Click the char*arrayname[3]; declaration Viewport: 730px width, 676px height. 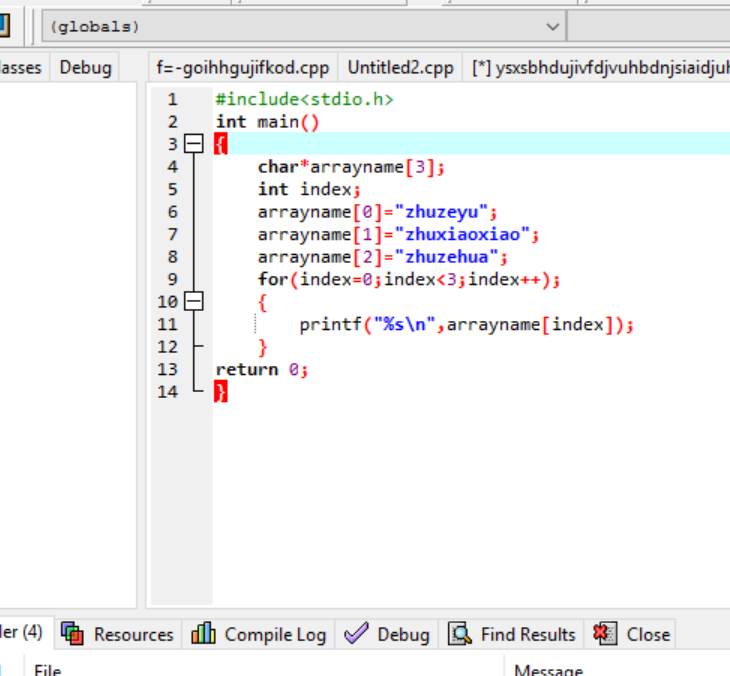click(x=351, y=167)
